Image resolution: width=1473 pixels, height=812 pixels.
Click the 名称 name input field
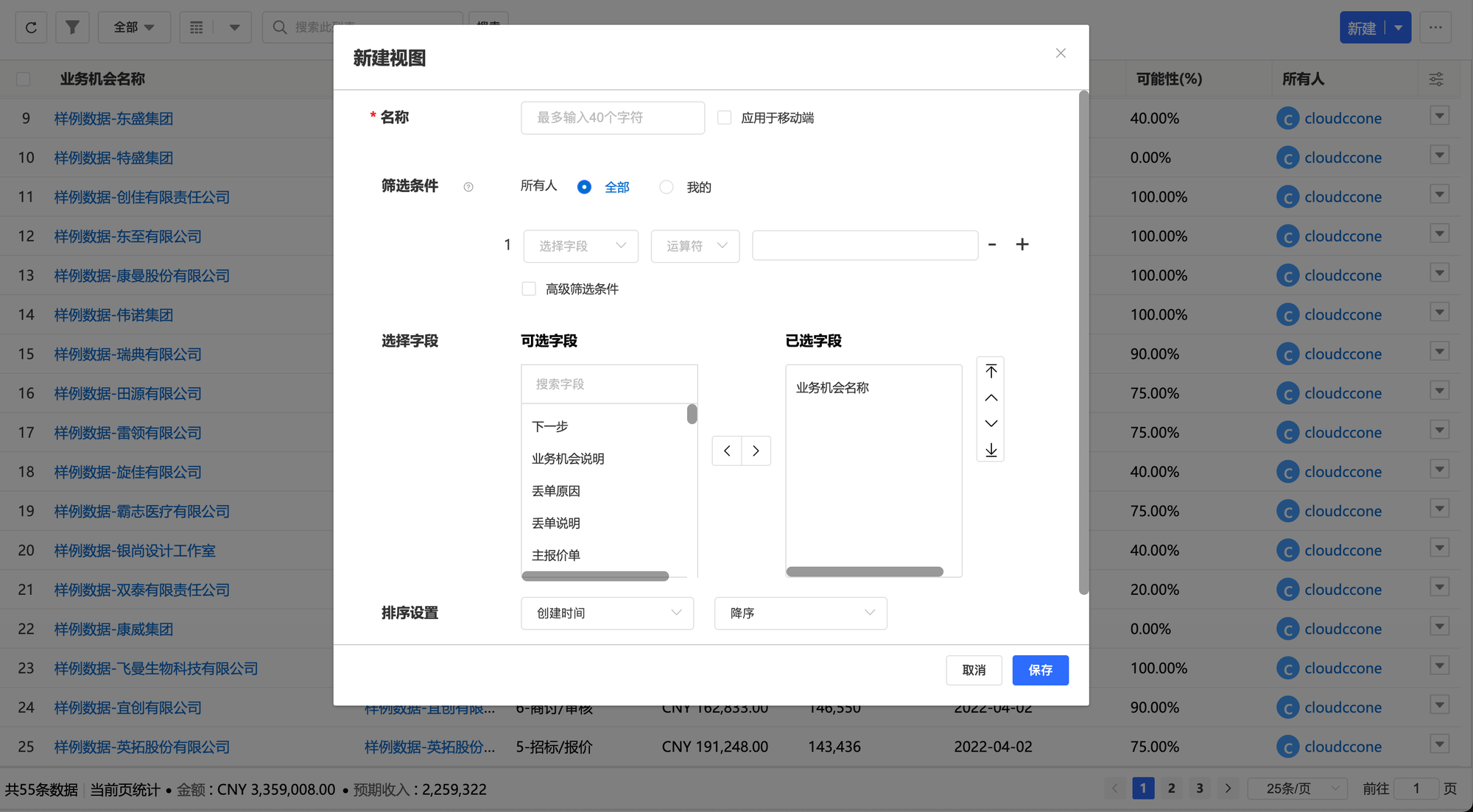612,118
